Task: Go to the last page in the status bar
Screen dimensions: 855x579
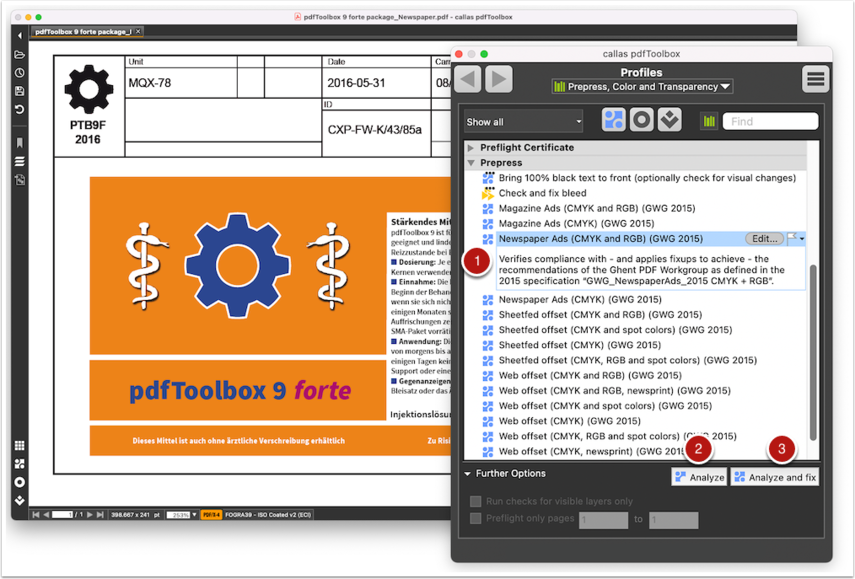Action: click(100, 515)
